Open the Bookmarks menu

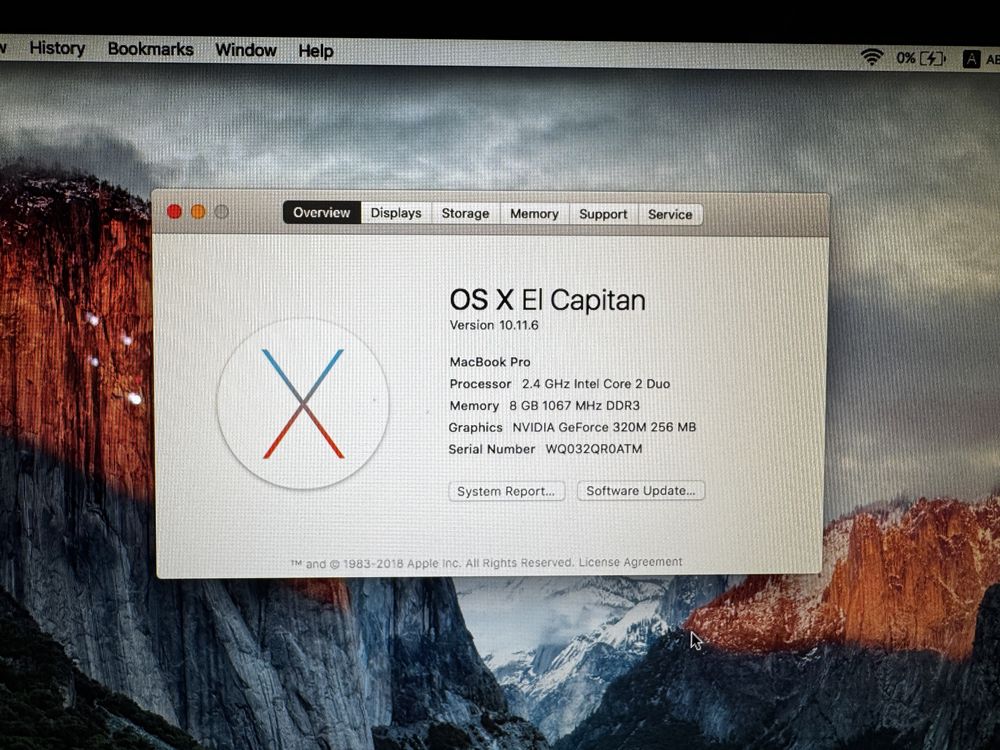coord(151,49)
